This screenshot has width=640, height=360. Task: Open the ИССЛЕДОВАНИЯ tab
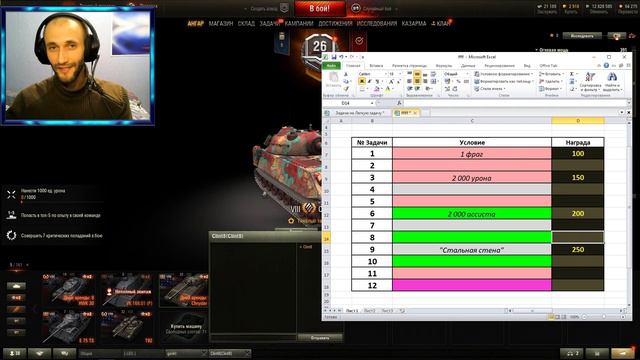coord(377,23)
